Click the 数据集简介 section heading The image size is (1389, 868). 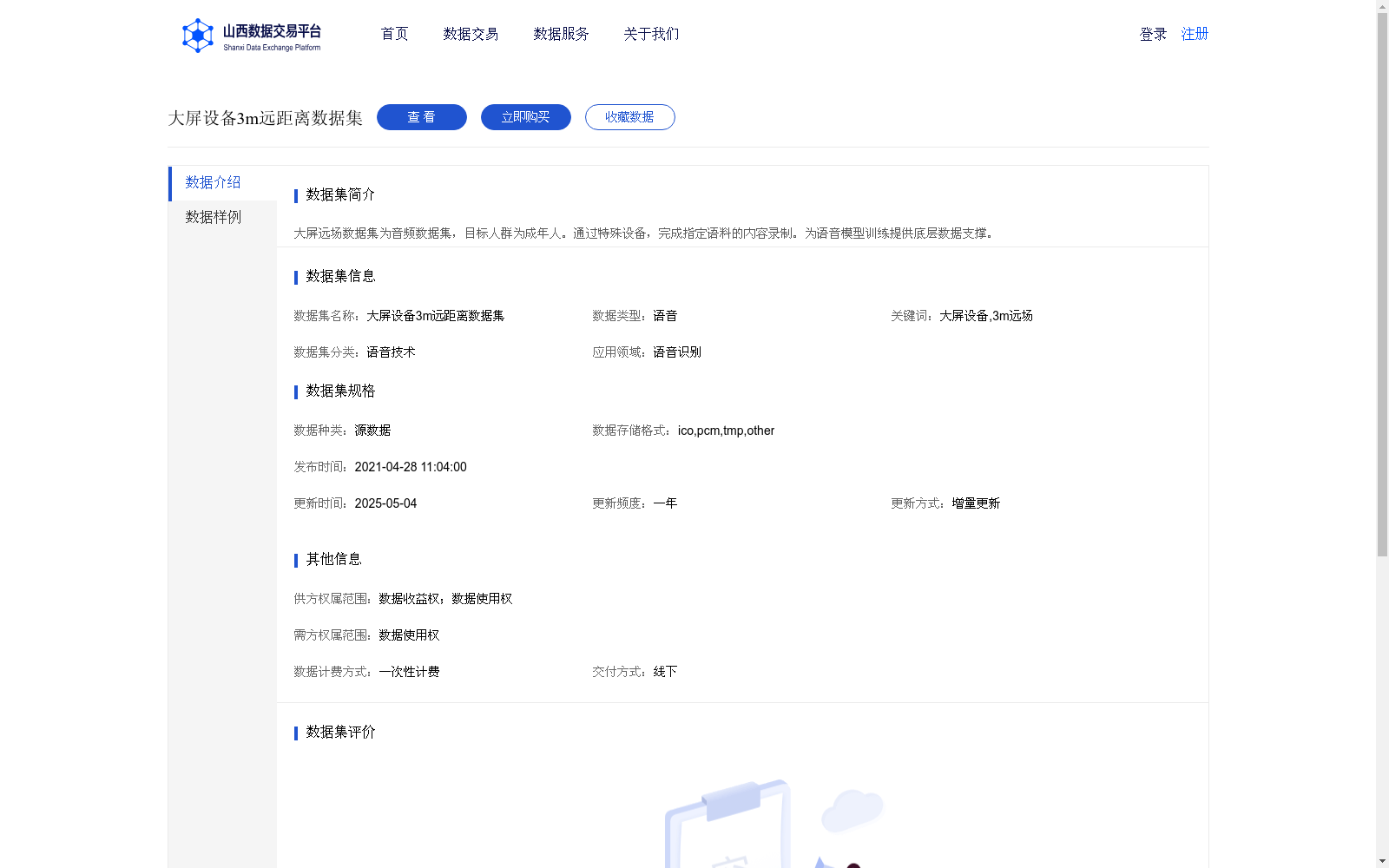340,194
